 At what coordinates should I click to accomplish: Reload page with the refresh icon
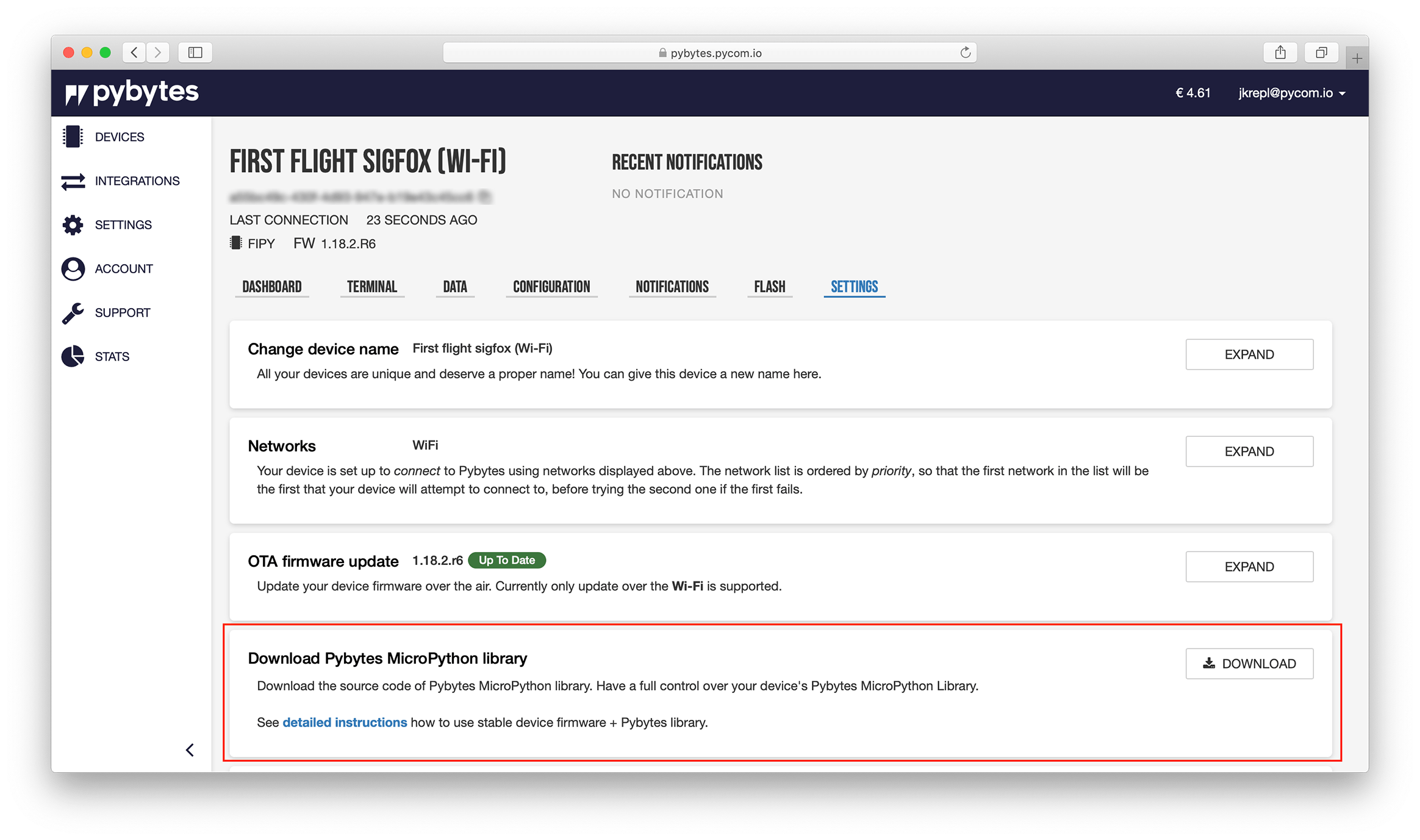(965, 53)
